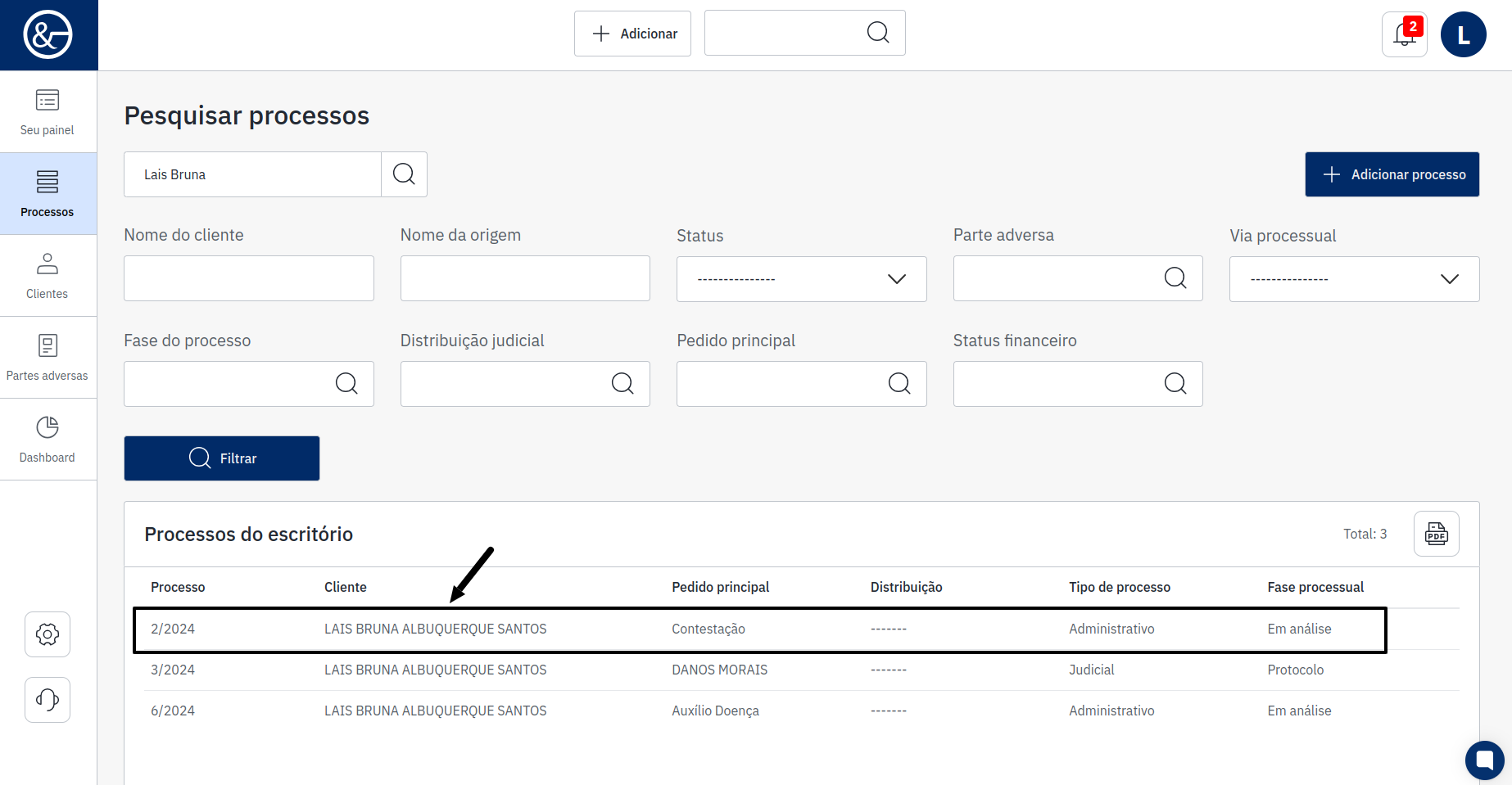Export processes list as PDF

click(1436, 534)
